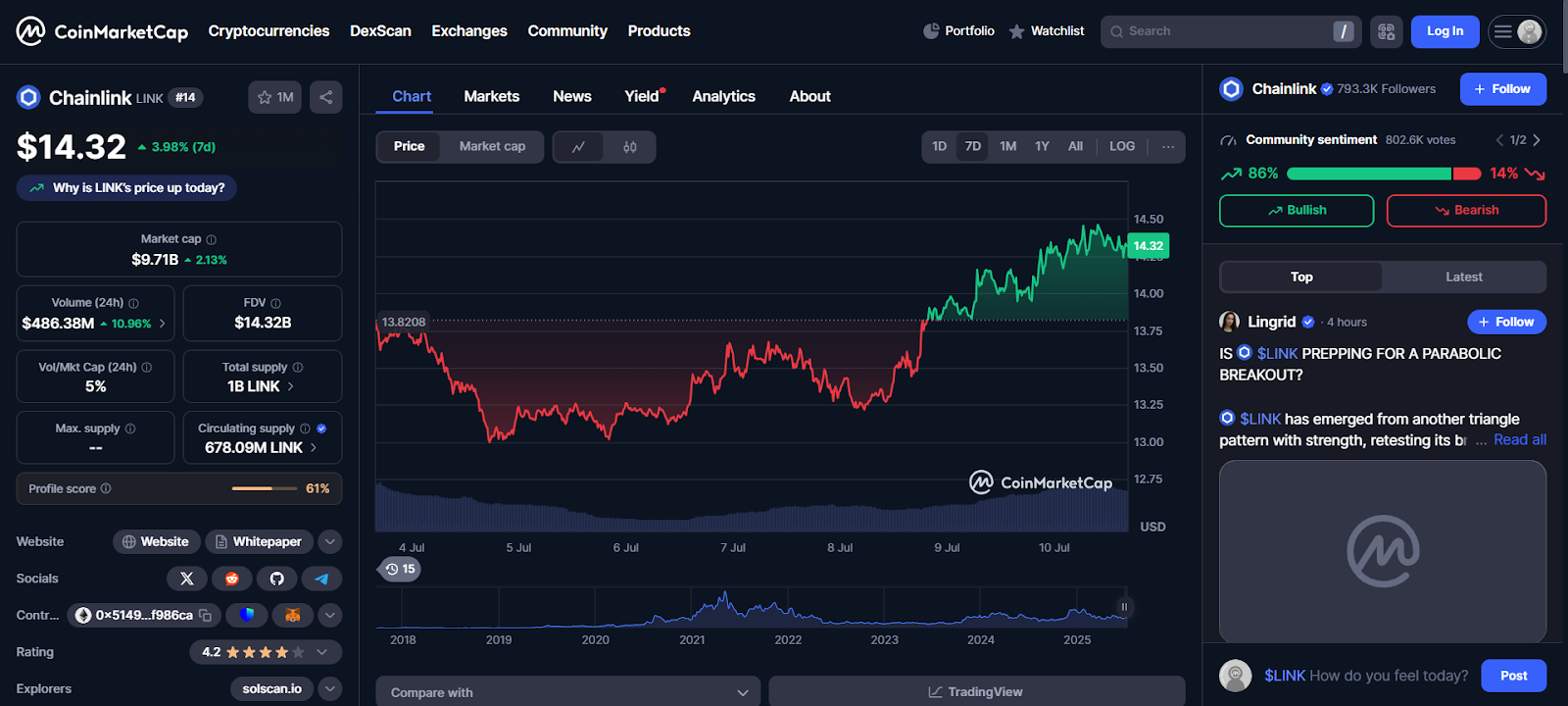This screenshot has width=1568, height=706.
Task: Expand Total supply 1B LINK chevron
Action: point(291,387)
